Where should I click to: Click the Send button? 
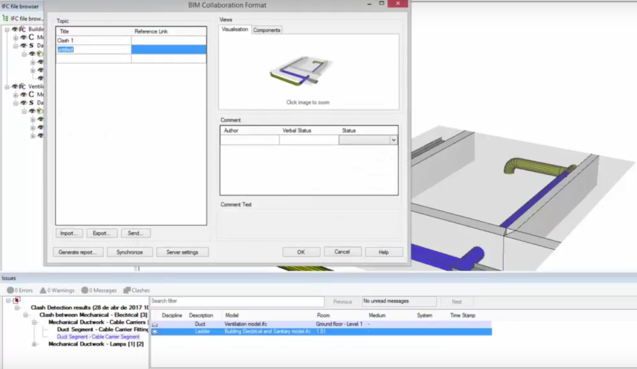tap(136, 233)
